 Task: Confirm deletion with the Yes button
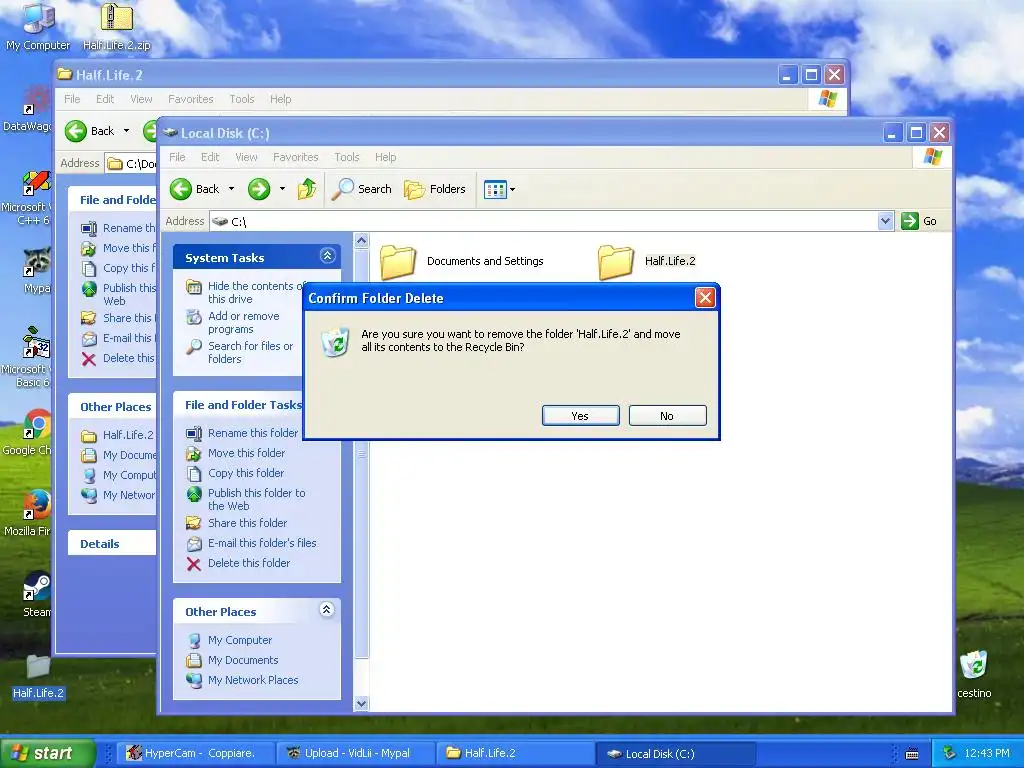click(x=580, y=416)
